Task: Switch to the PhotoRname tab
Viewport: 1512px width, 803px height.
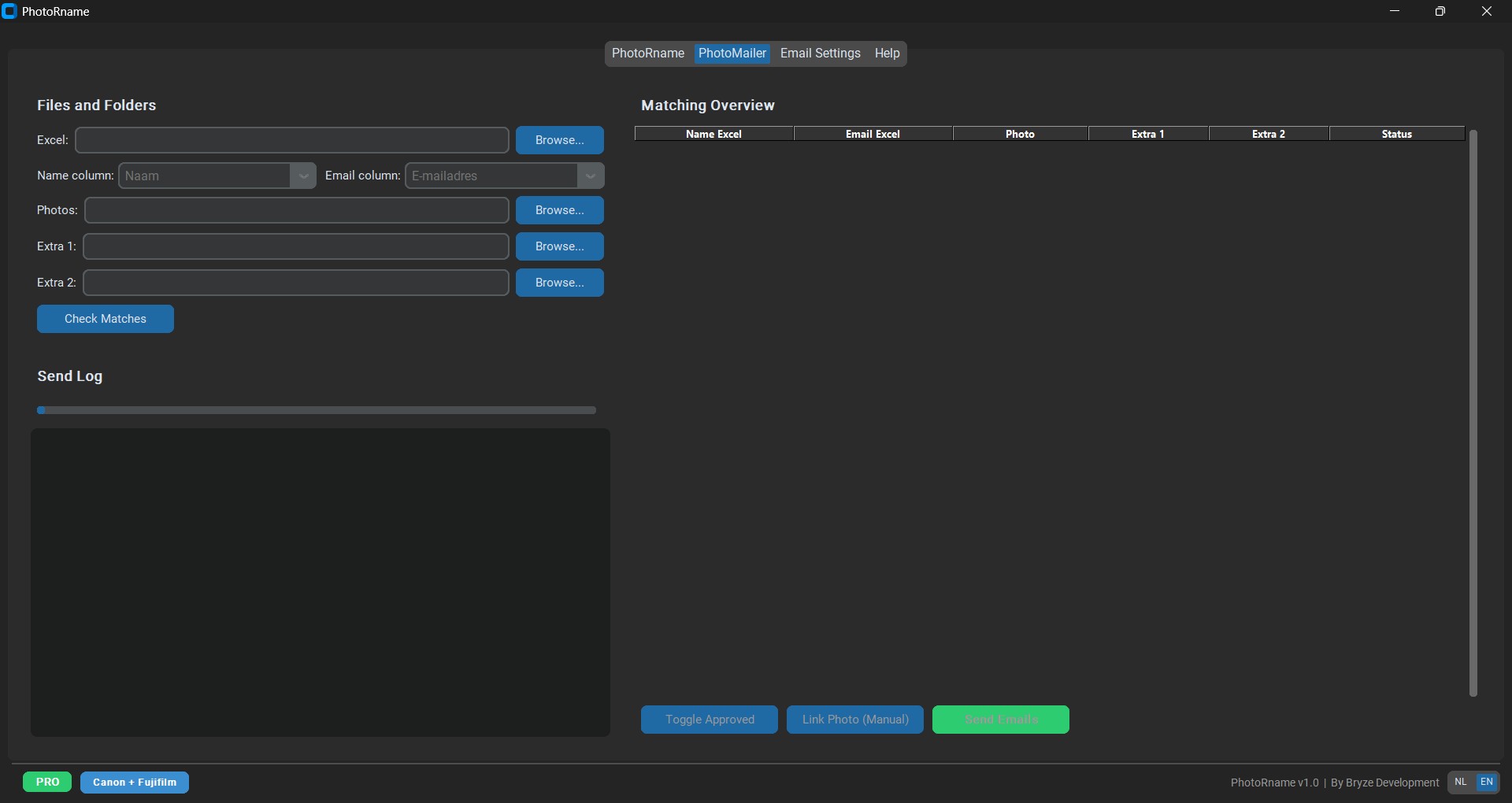Action: (648, 54)
